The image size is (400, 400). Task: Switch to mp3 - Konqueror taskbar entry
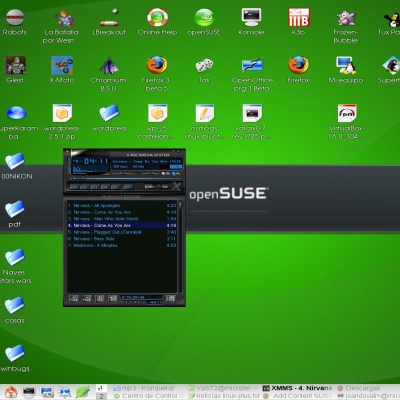[x=144, y=388]
